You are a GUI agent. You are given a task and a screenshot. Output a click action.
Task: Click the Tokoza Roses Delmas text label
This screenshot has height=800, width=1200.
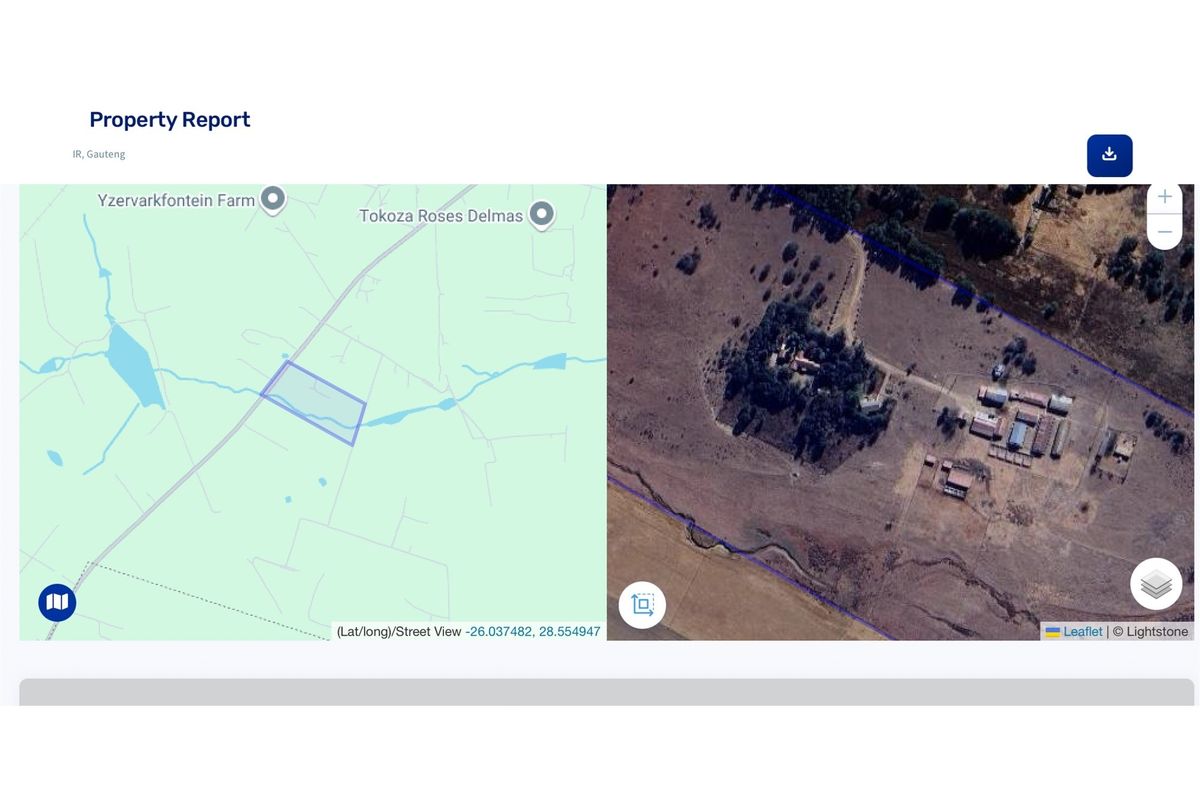pyautogui.click(x=441, y=216)
